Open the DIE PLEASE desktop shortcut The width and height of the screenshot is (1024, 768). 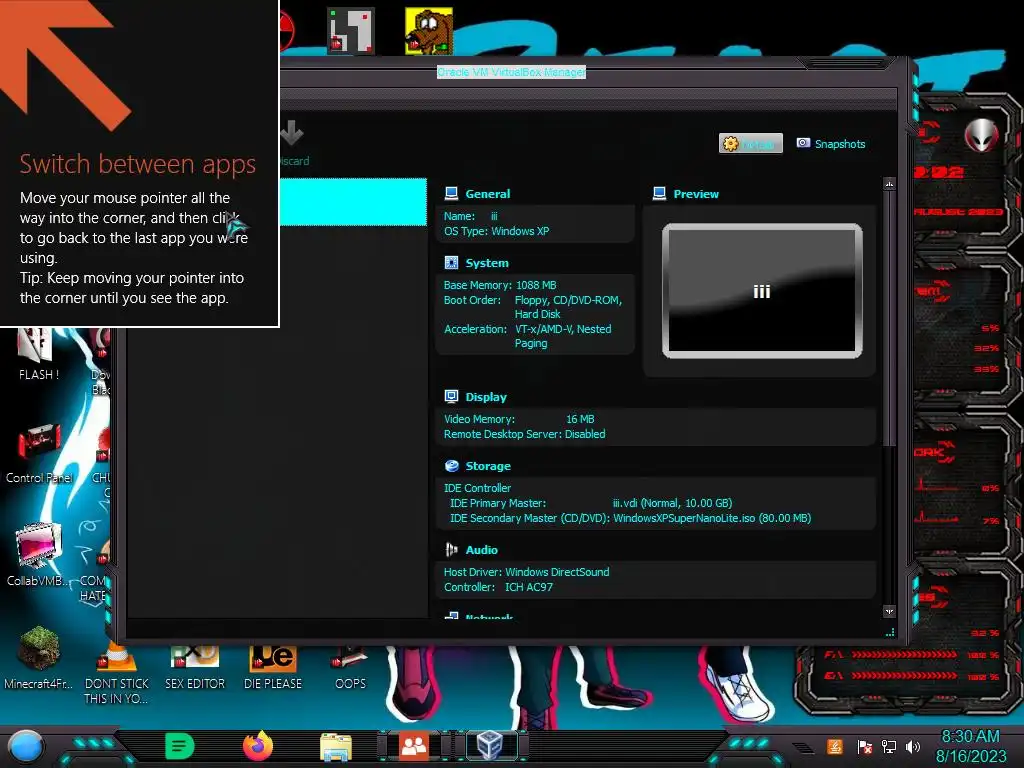point(272,667)
